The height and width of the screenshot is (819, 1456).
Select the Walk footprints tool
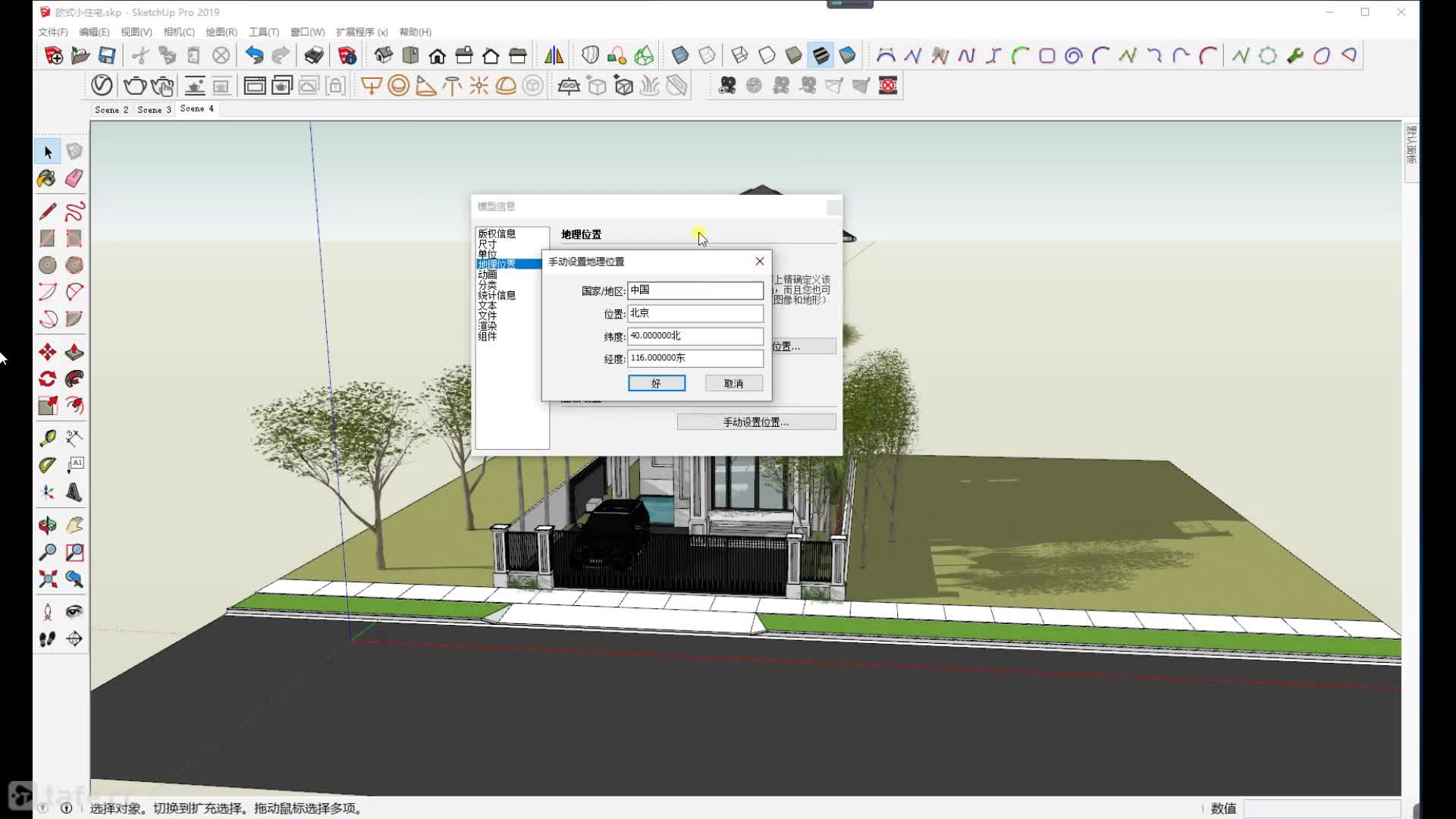point(47,639)
